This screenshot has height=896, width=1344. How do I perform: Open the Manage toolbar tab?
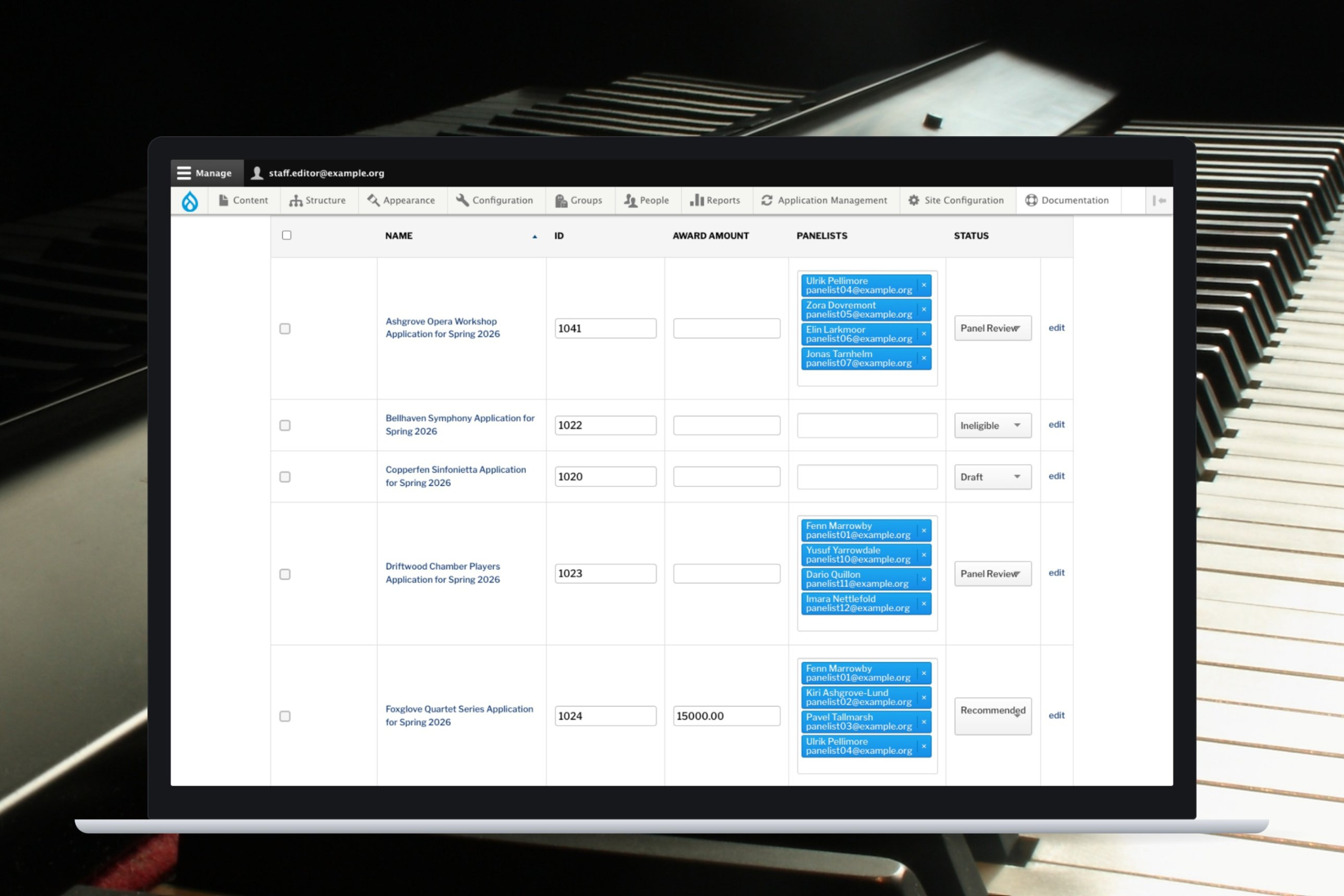(207, 173)
